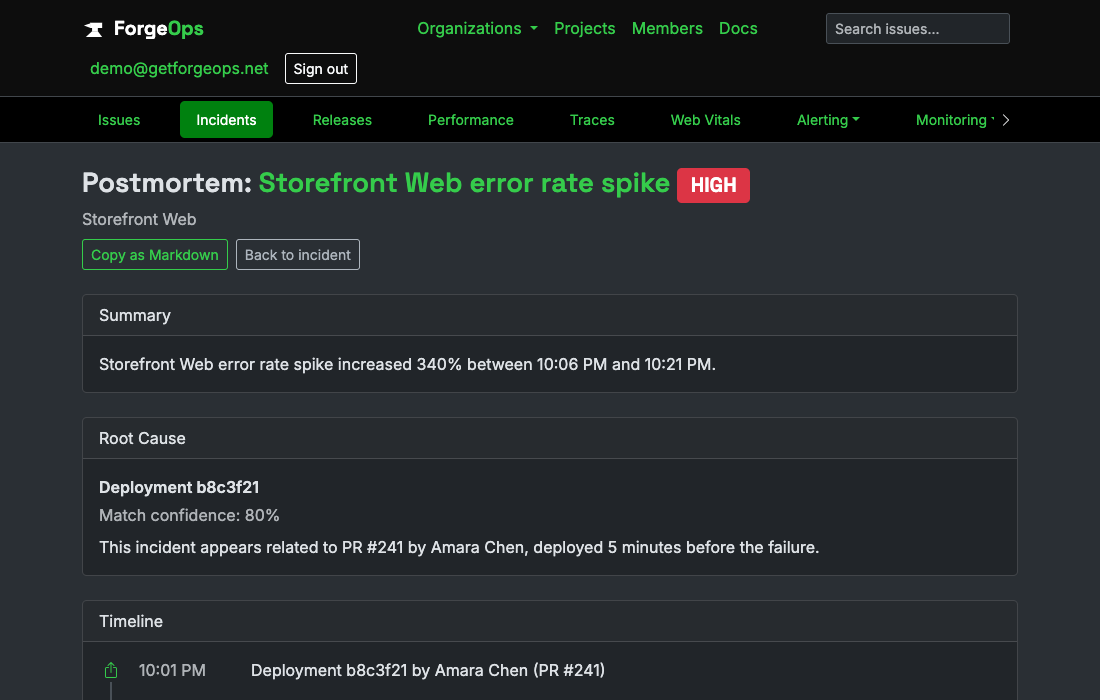The height and width of the screenshot is (700, 1100).
Task: Go back to the incident
Action: click(x=297, y=255)
